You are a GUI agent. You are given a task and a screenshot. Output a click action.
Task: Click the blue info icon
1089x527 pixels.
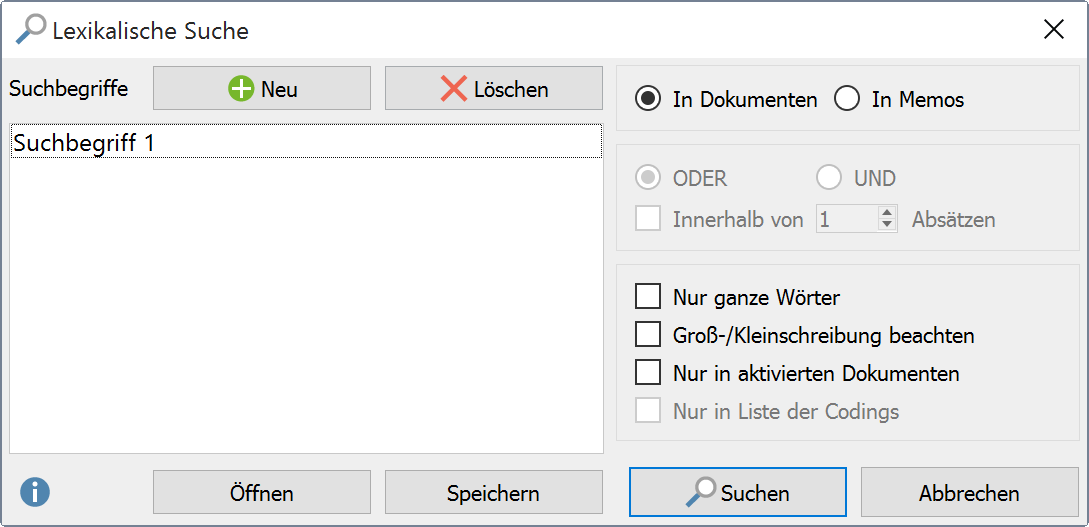pyautogui.click(x=35, y=492)
